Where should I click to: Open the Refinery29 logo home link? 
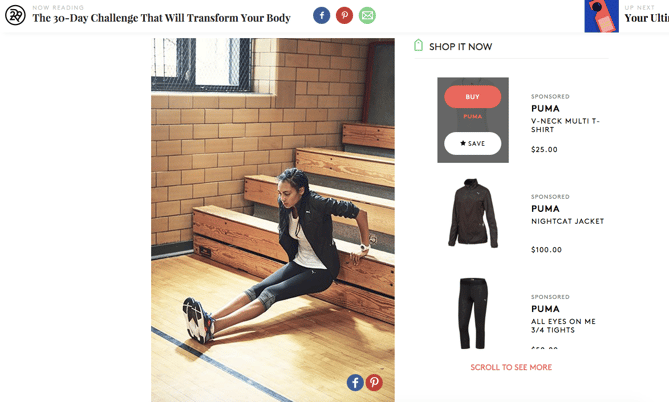coord(15,15)
